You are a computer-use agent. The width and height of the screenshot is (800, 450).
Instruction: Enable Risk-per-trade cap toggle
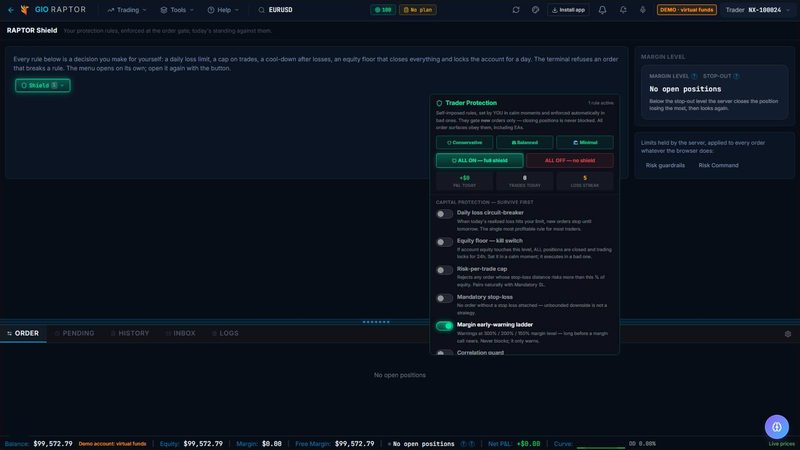point(444,270)
